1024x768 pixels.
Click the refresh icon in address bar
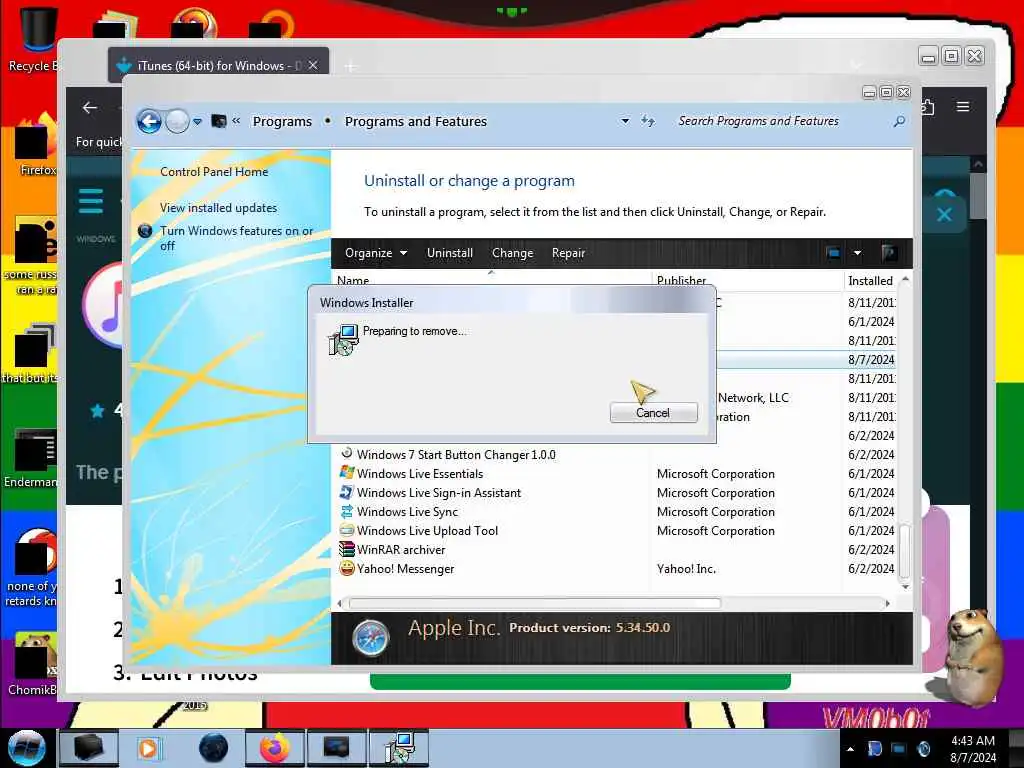click(647, 121)
